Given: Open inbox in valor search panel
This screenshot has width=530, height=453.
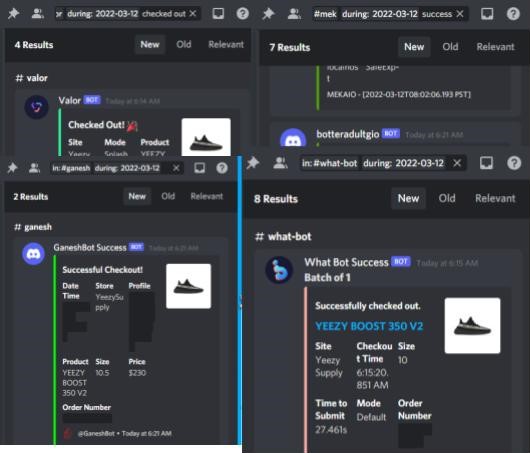Looking at the screenshot, I should [218, 14].
